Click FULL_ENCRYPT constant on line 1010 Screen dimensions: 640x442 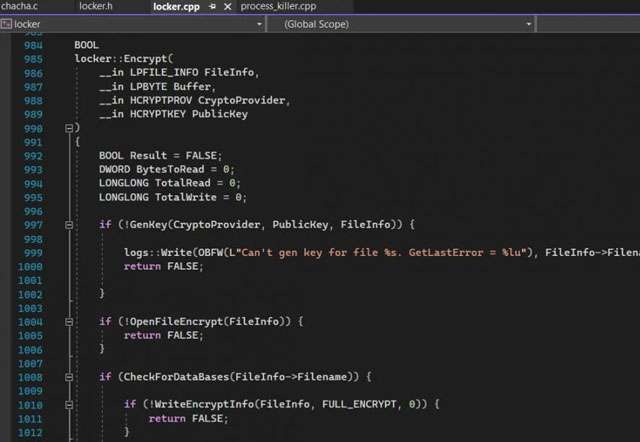(x=359, y=404)
